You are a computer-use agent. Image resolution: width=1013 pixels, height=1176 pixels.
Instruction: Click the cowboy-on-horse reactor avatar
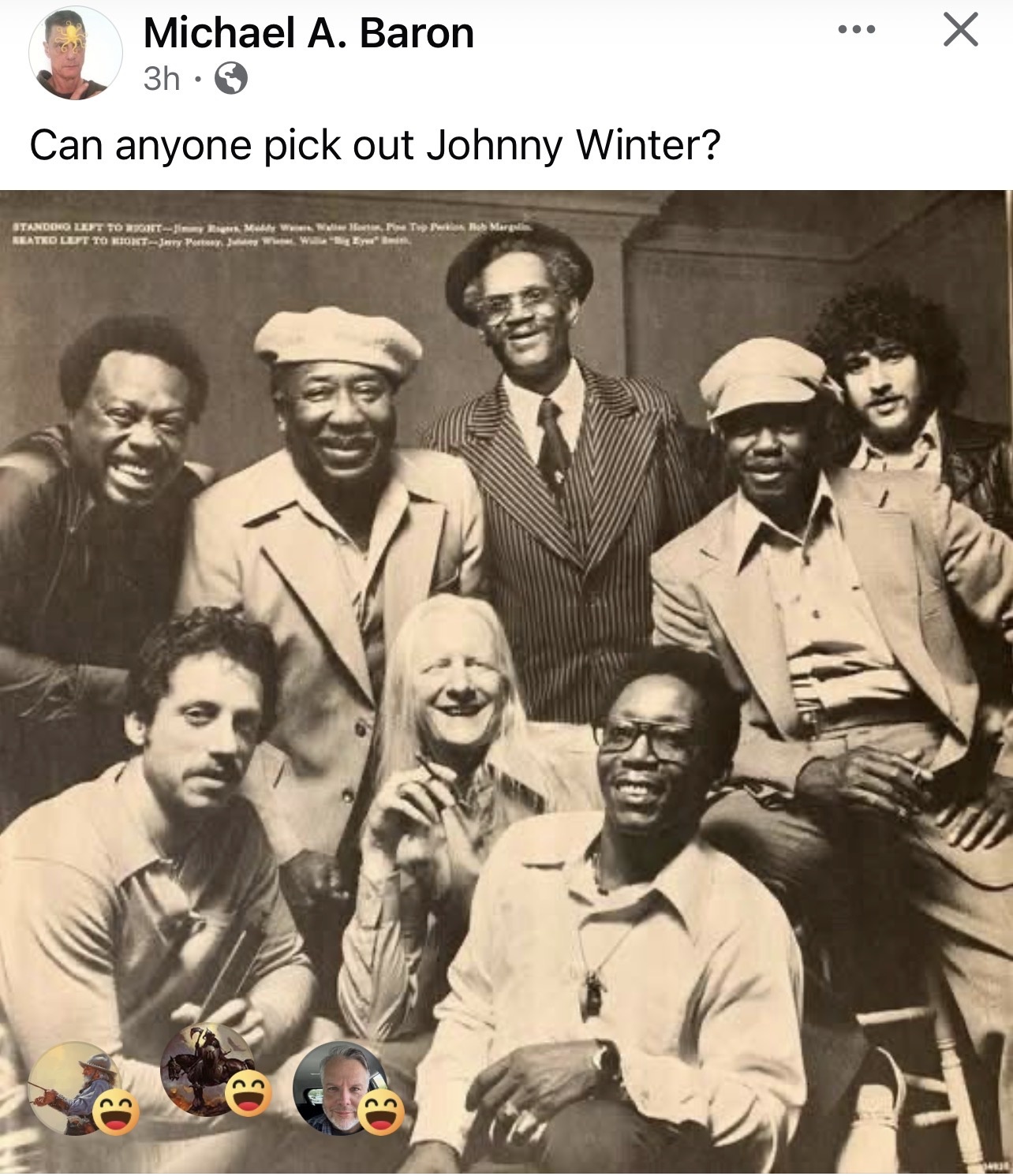click(x=75, y=1088)
